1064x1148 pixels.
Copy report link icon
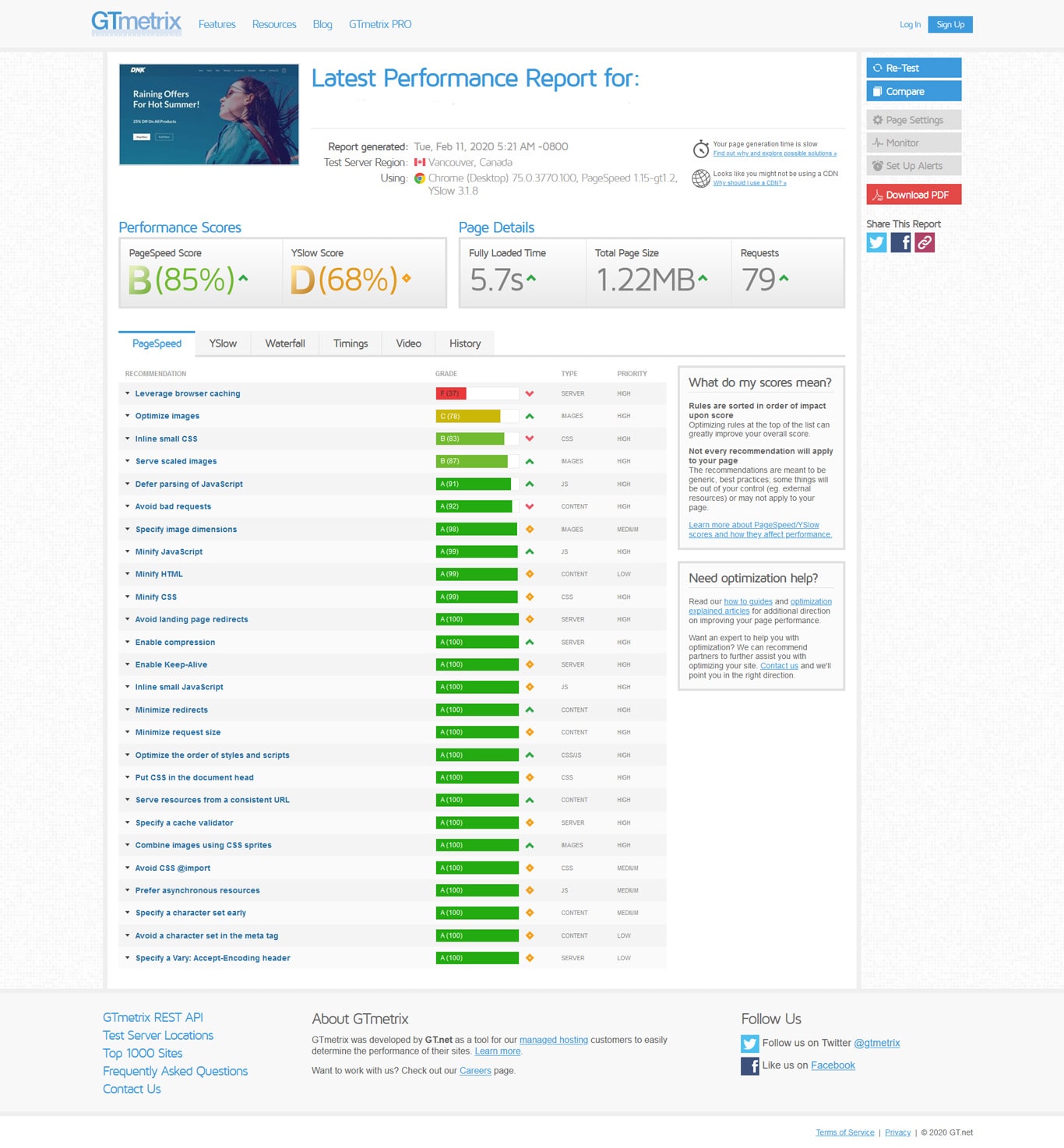(925, 242)
